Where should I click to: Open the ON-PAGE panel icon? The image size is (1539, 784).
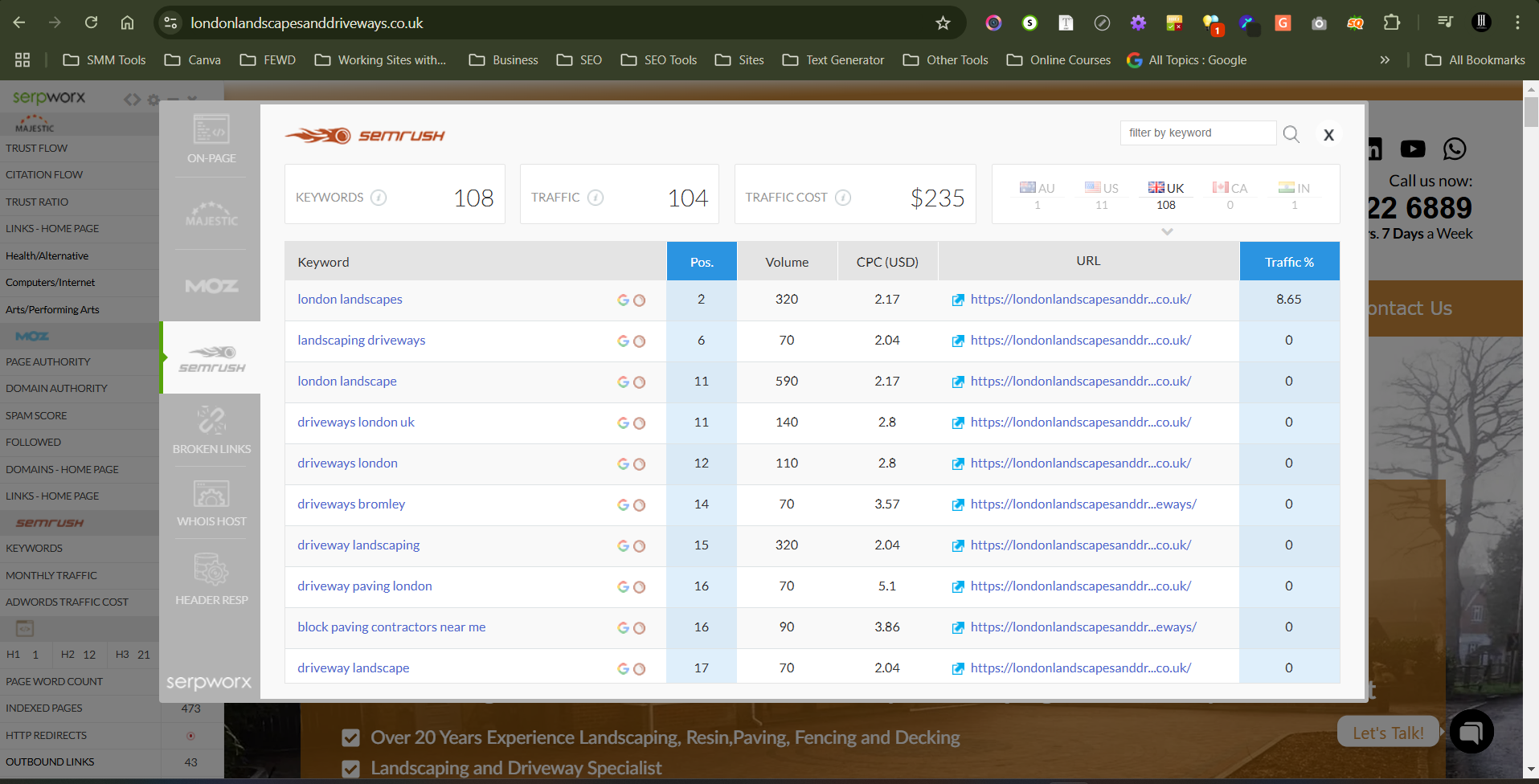click(x=211, y=139)
